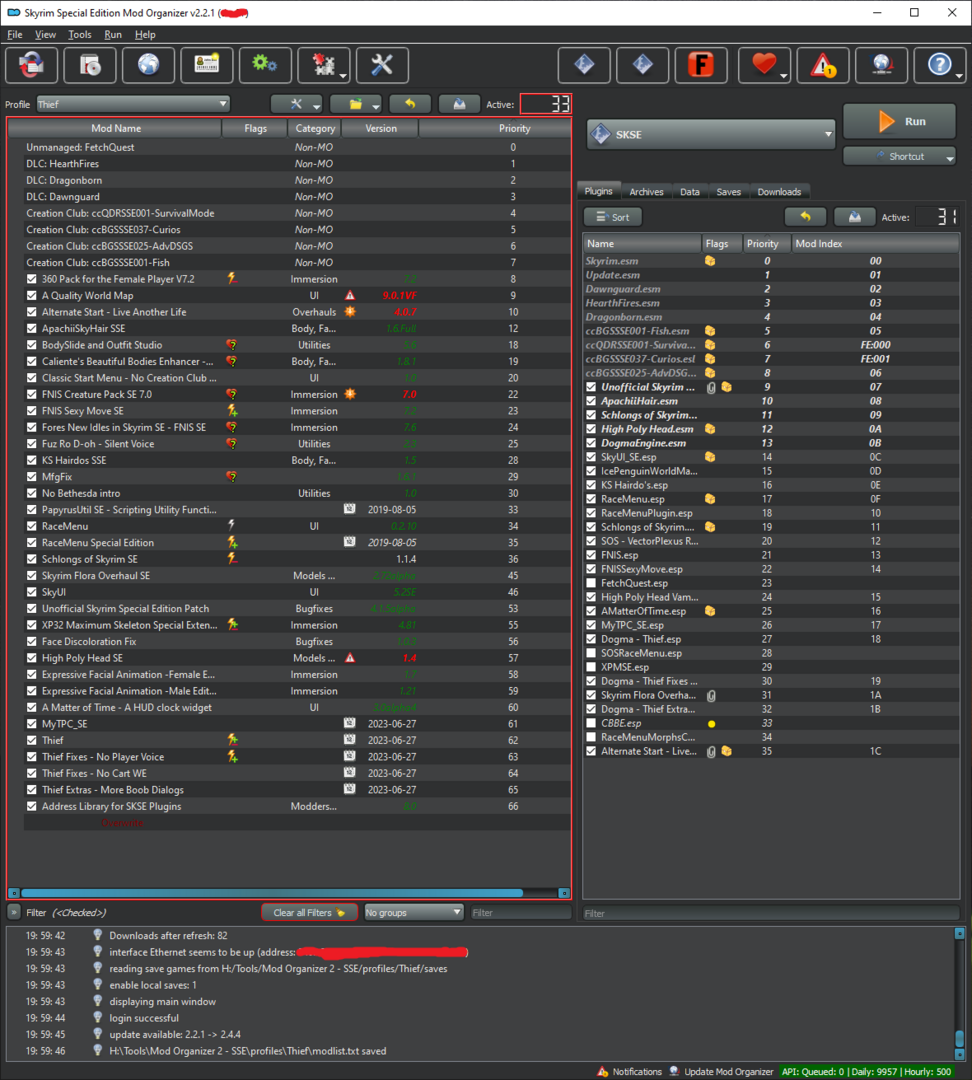Screen dimensions: 972x1080
Task: Click the log panel vertical scrollbar
Action: coord(960,1038)
